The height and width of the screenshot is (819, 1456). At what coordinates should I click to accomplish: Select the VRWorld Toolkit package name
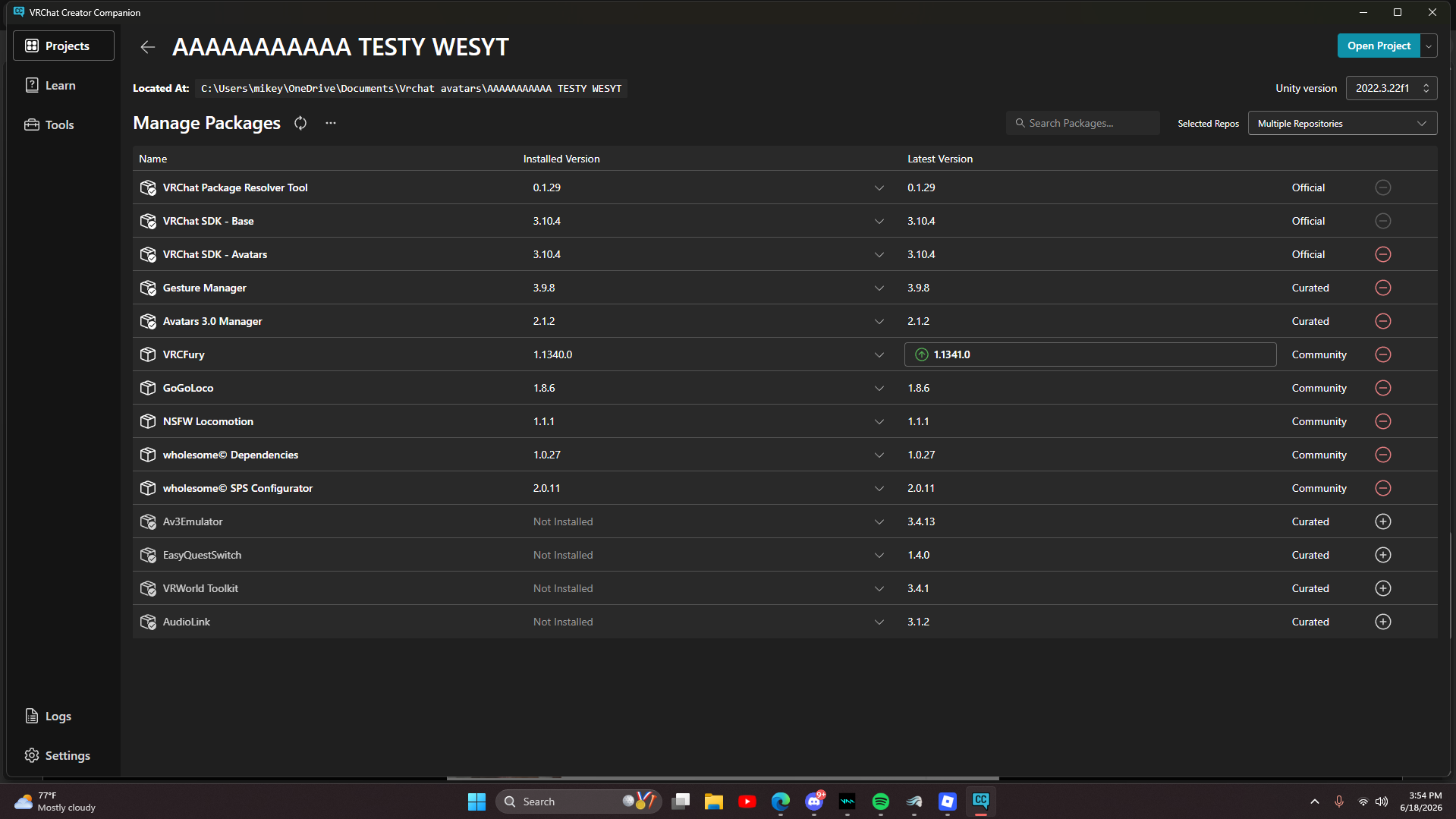click(x=200, y=588)
